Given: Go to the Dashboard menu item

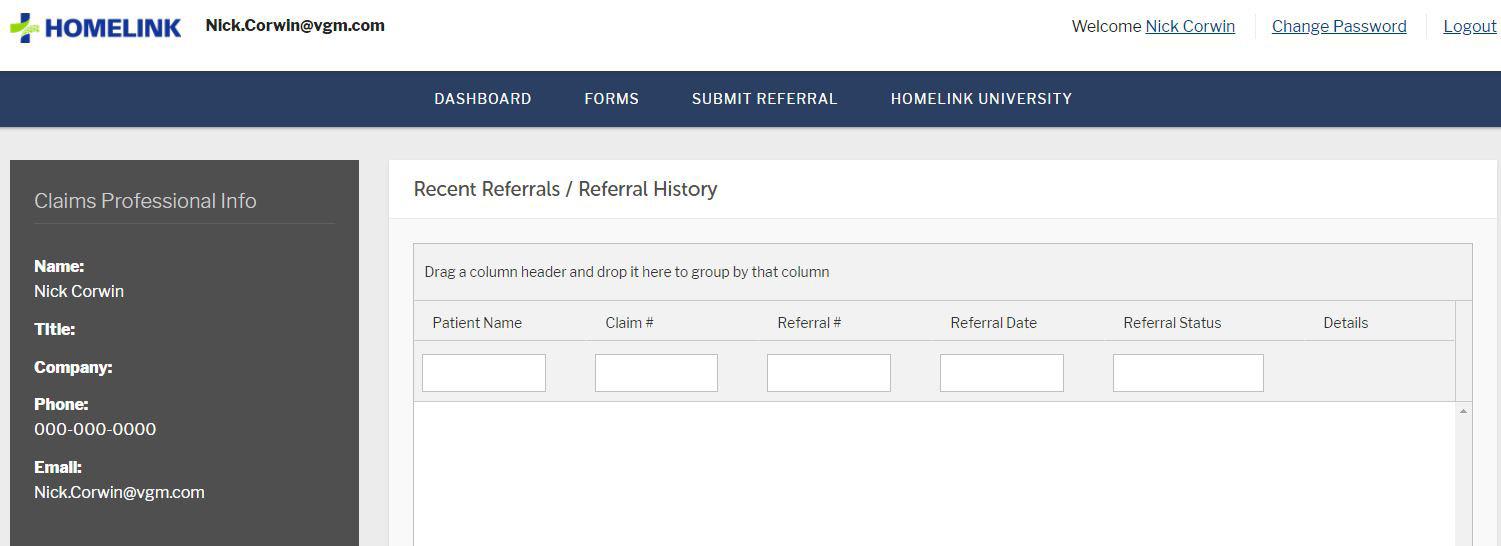Looking at the screenshot, I should (482, 99).
